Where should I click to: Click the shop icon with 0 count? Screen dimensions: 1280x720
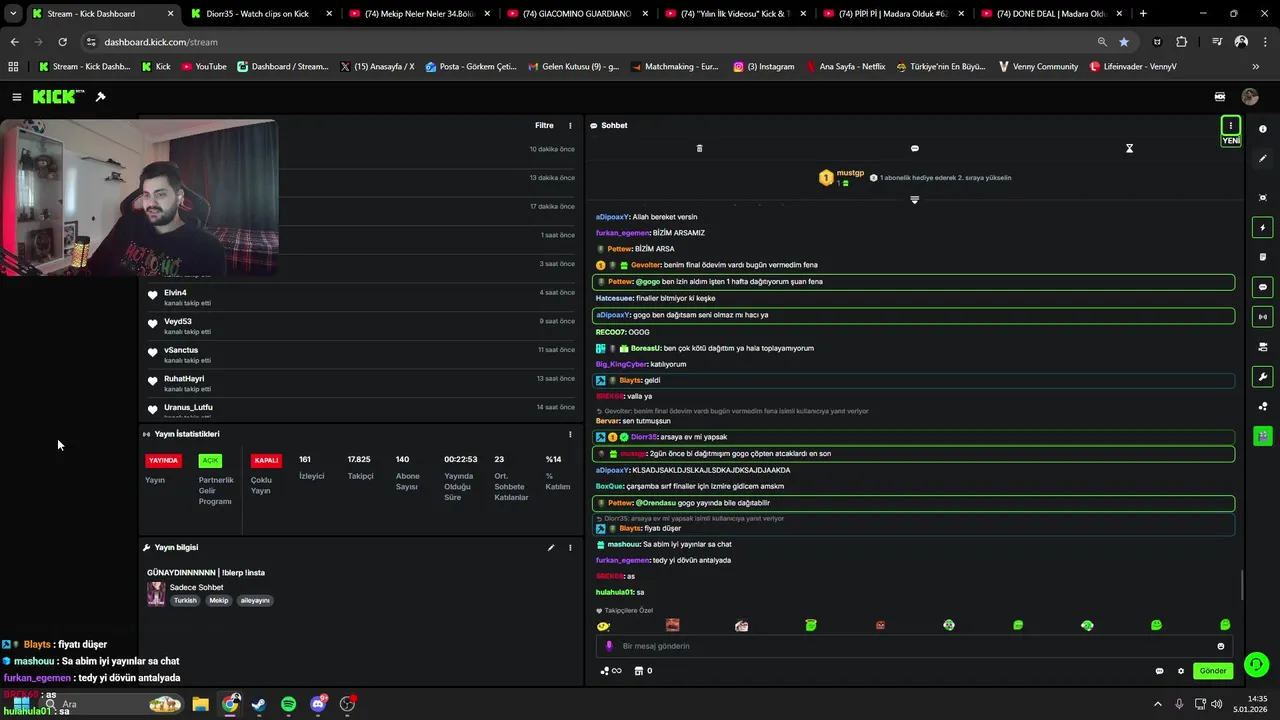click(644, 671)
